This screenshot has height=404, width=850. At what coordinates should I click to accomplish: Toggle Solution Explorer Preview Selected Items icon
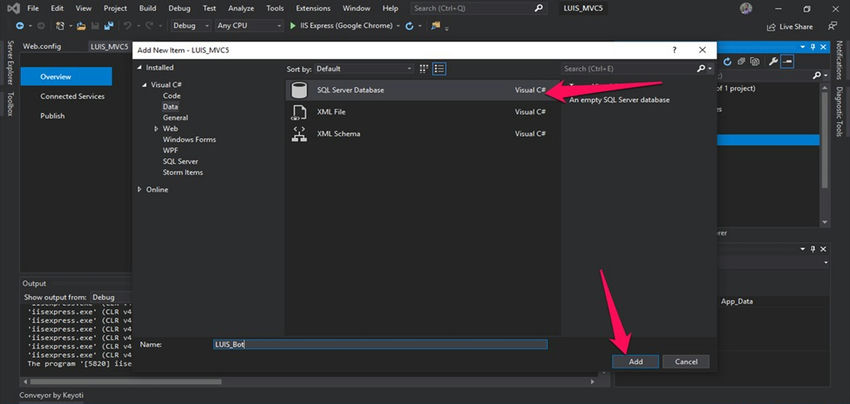pyautogui.click(x=787, y=62)
